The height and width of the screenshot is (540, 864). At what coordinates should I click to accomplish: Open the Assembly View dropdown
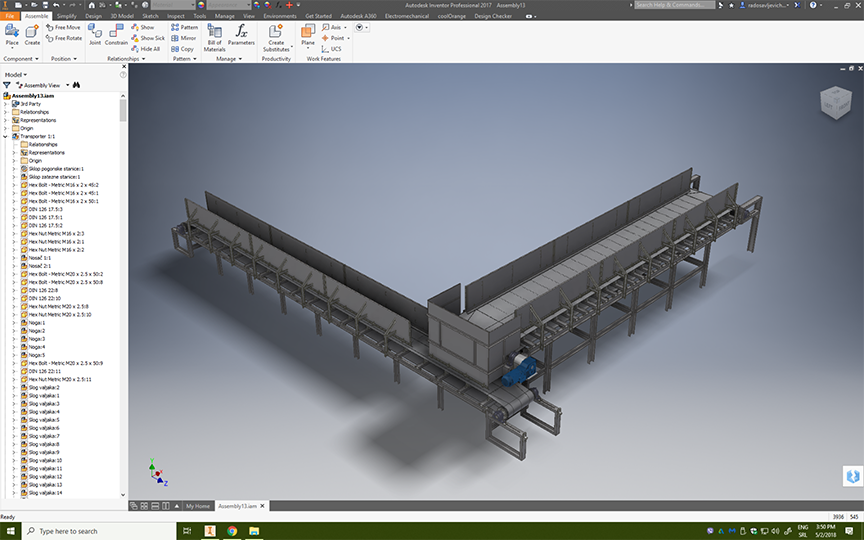pyautogui.click(x=44, y=85)
